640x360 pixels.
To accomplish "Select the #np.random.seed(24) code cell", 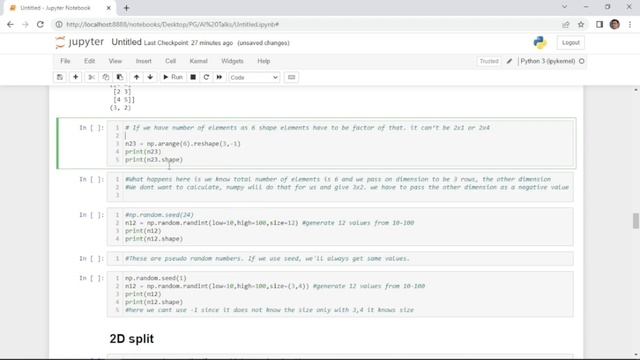I will click(340, 227).
